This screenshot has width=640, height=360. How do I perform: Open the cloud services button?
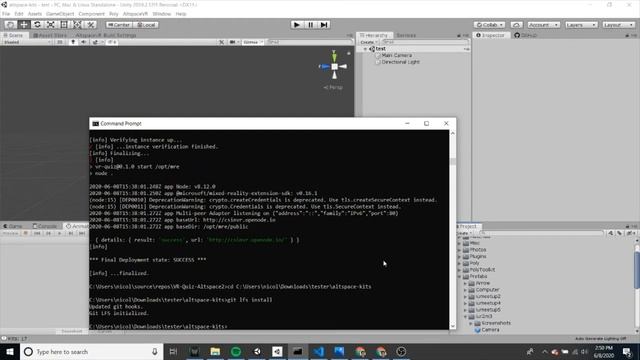point(516,25)
